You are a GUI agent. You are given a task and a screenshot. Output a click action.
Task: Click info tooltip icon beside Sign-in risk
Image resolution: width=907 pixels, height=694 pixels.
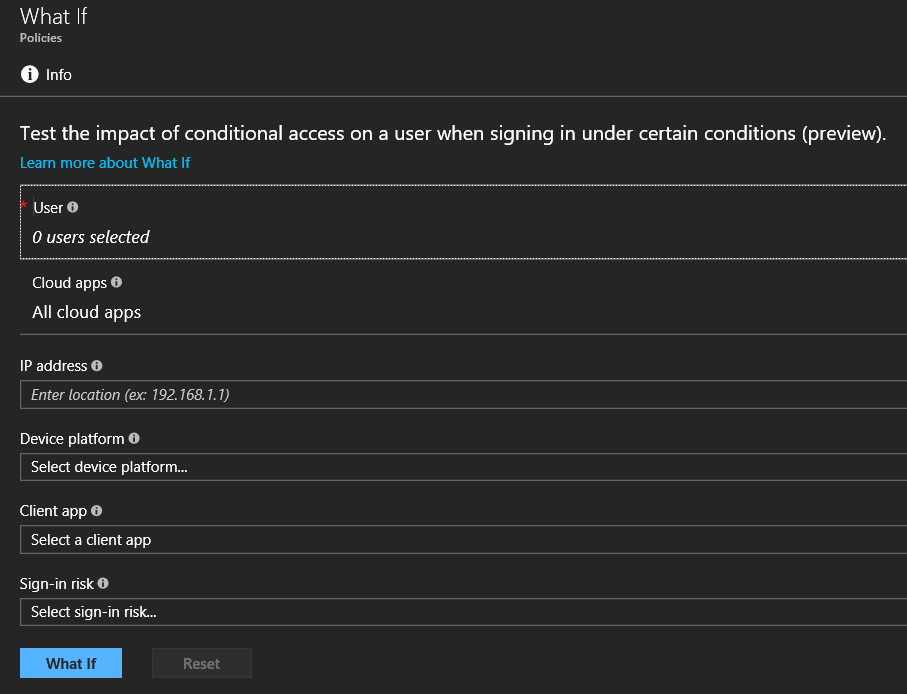[x=103, y=583]
